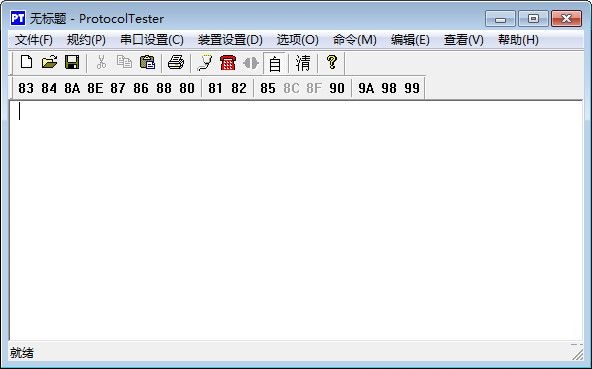Click the Print printer icon
The image size is (592, 369).
tap(176, 62)
